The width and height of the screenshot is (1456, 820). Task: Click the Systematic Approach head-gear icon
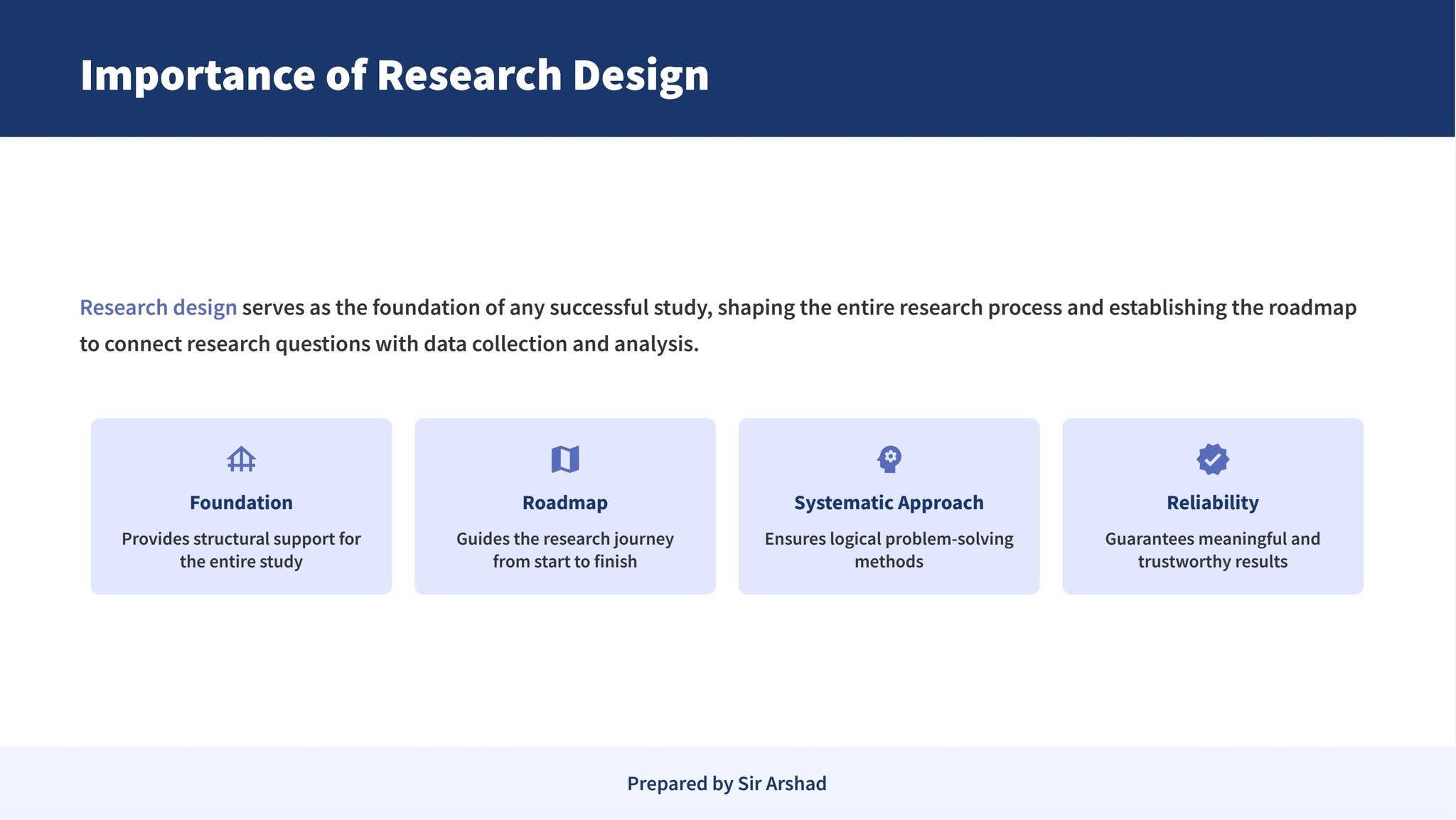tap(889, 459)
